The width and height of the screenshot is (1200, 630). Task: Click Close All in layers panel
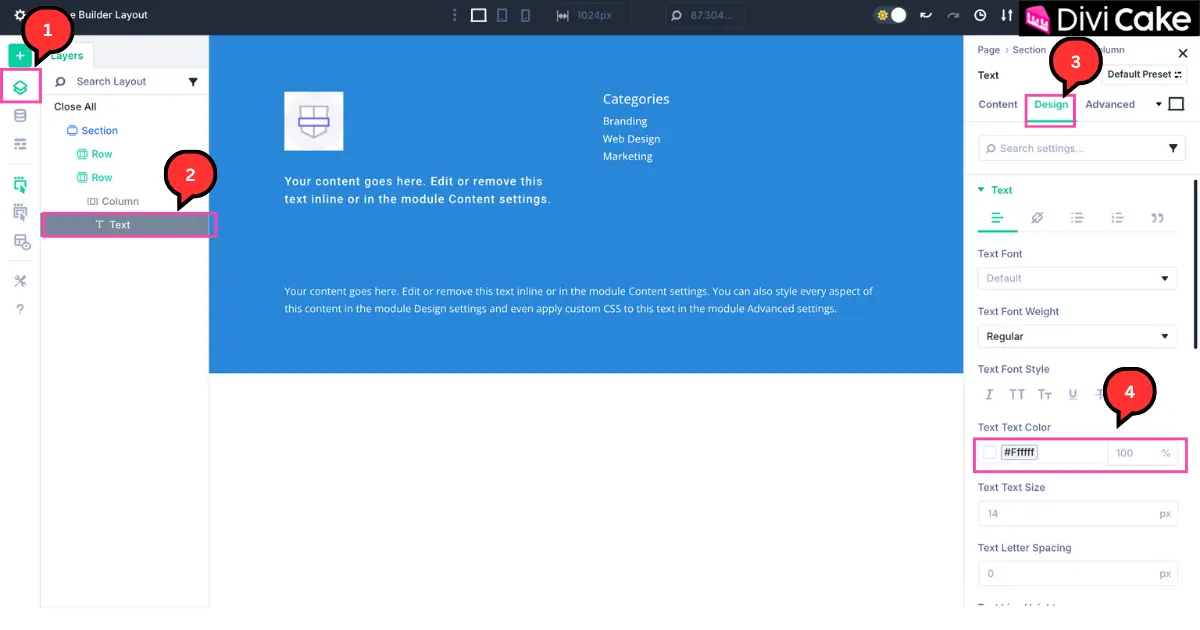75,107
